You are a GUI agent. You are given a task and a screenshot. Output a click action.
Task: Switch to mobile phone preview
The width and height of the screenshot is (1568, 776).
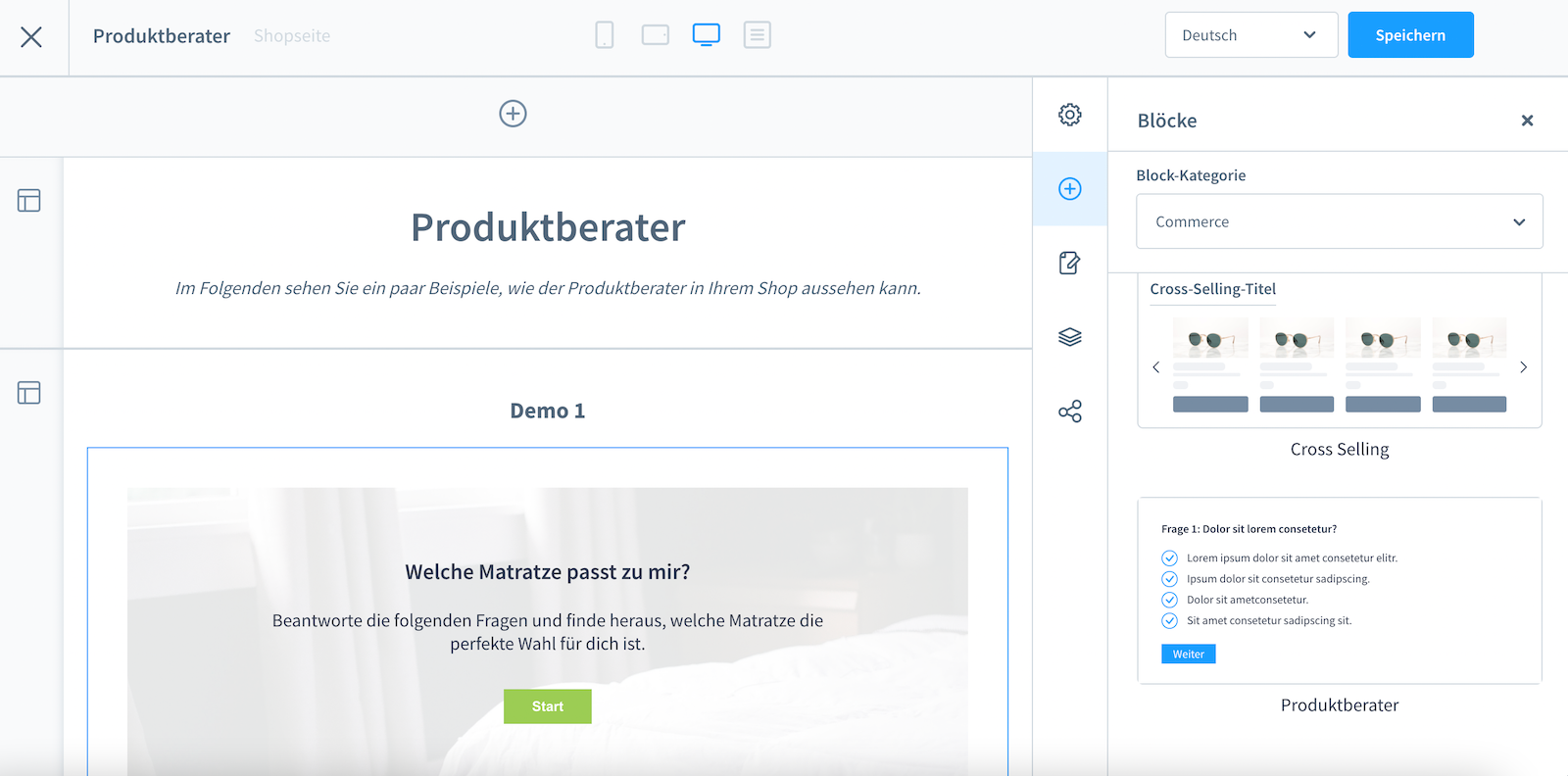click(605, 35)
